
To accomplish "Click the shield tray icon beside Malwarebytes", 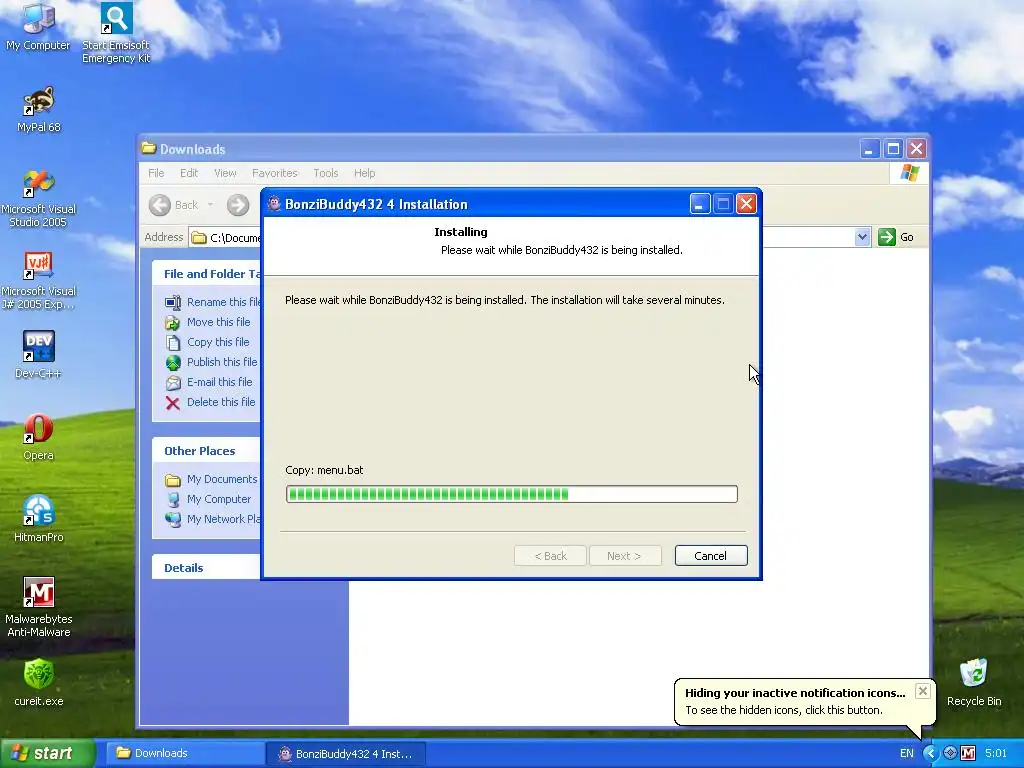I will point(950,754).
